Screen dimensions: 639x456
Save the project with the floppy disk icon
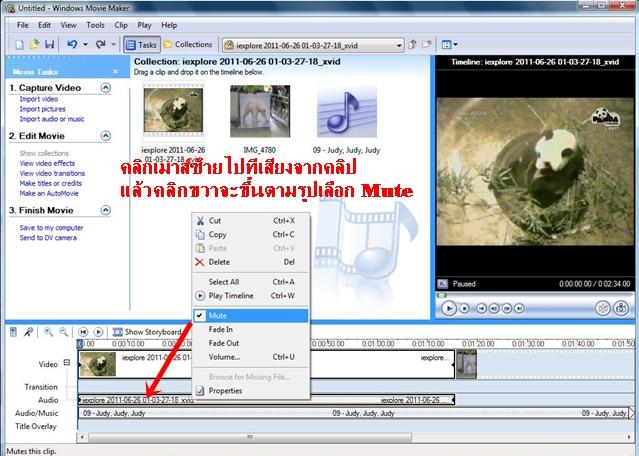tap(49, 44)
